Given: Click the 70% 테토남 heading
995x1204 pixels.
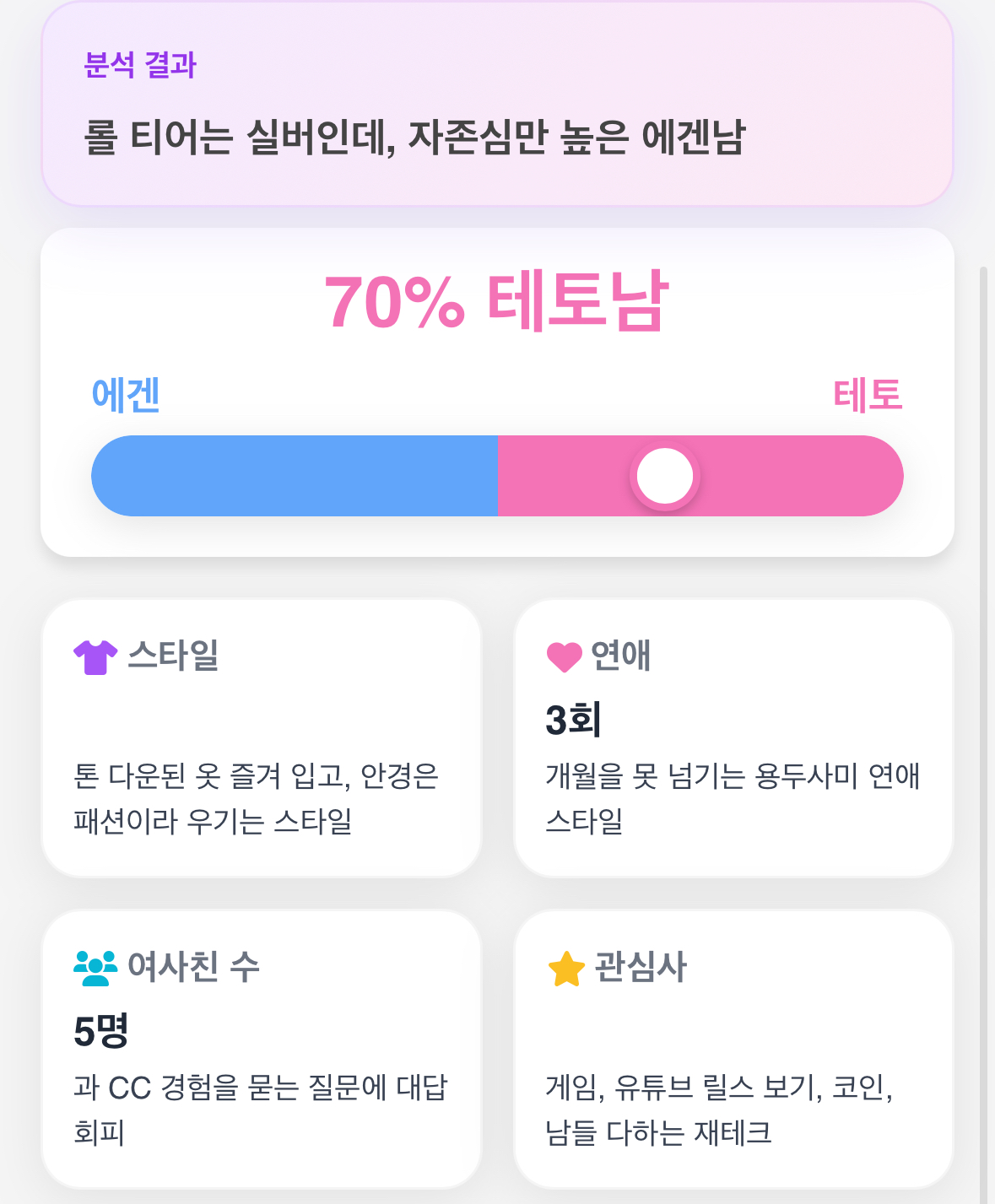Looking at the screenshot, I should pos(497,301).
